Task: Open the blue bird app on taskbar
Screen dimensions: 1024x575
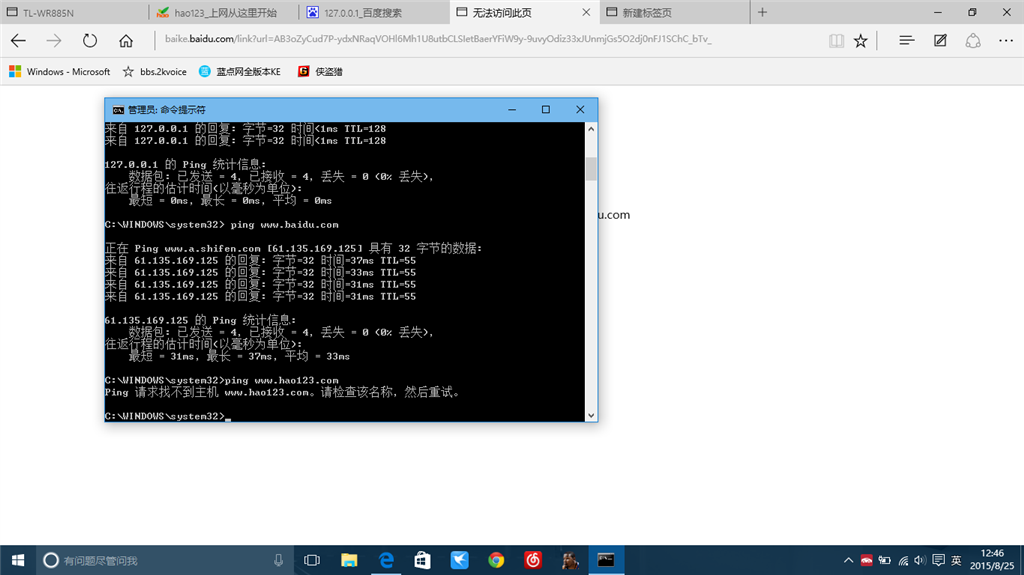Action: (x=460, y=560)
